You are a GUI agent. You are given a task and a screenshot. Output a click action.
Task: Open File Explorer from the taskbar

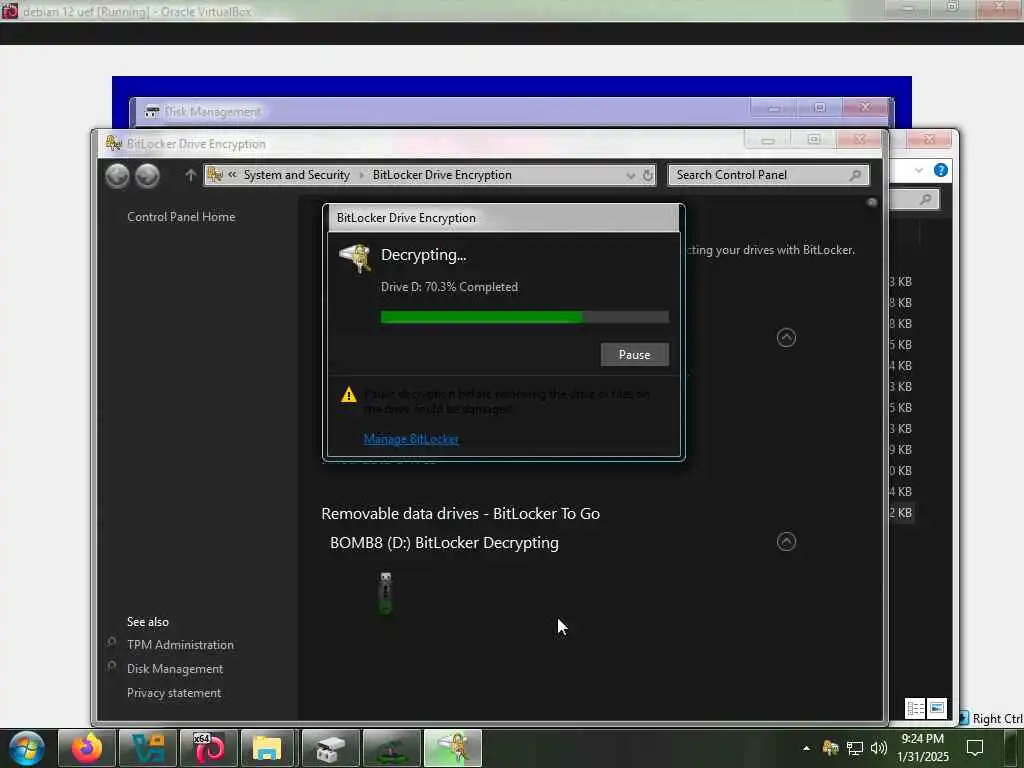tap(268, 748)
